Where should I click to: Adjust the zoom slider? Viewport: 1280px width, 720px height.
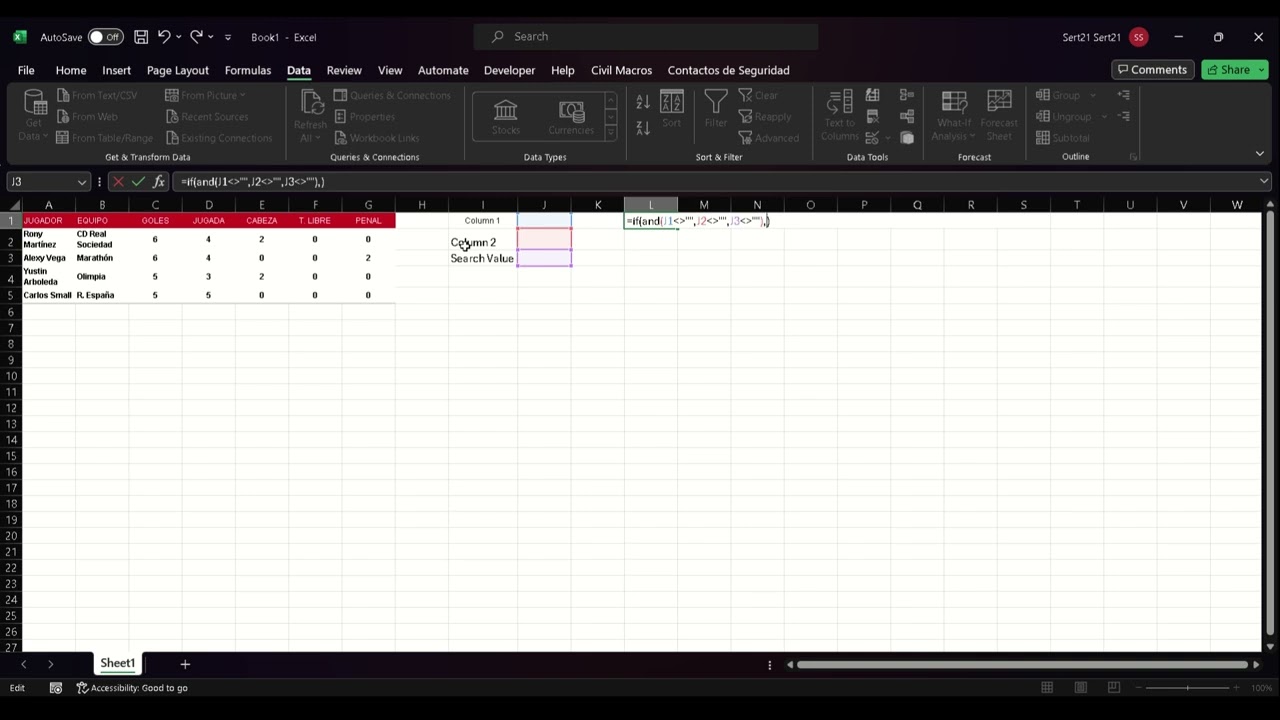[x=1188, y=688]
